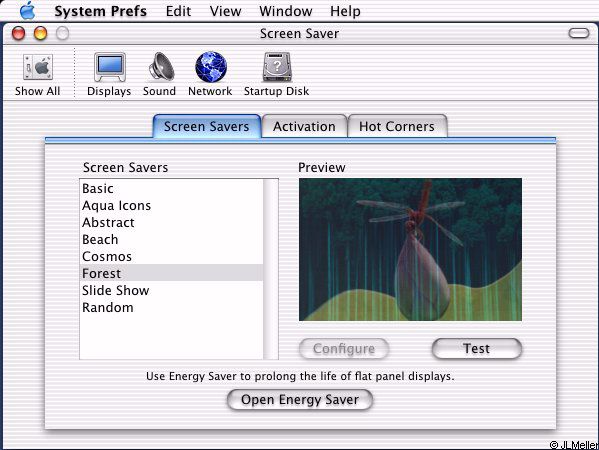Select the Screen Savers tab
Screen dimensions: 599x450
pyautogui.click(x=207, y=126)
